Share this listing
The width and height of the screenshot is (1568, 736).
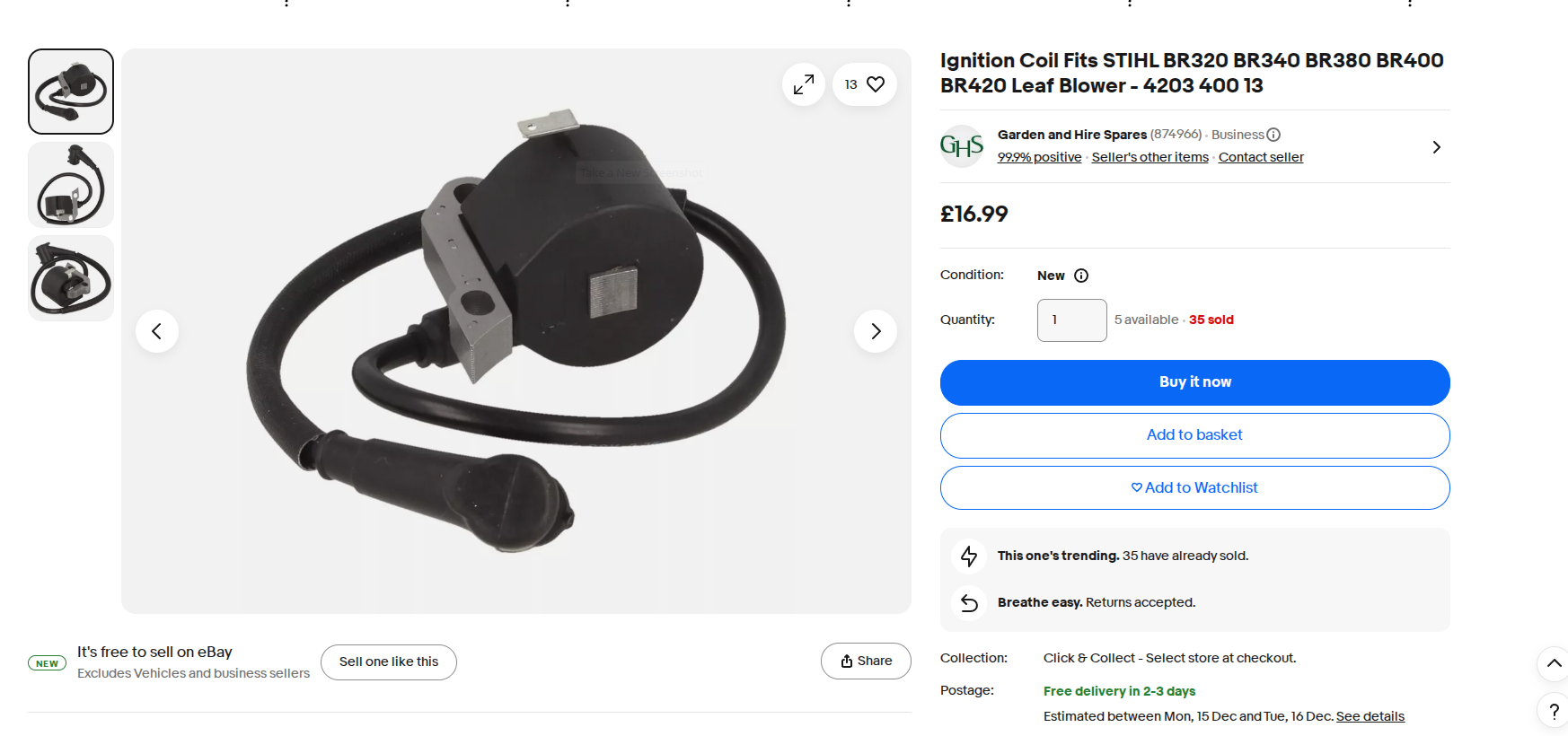pos(866,662)
